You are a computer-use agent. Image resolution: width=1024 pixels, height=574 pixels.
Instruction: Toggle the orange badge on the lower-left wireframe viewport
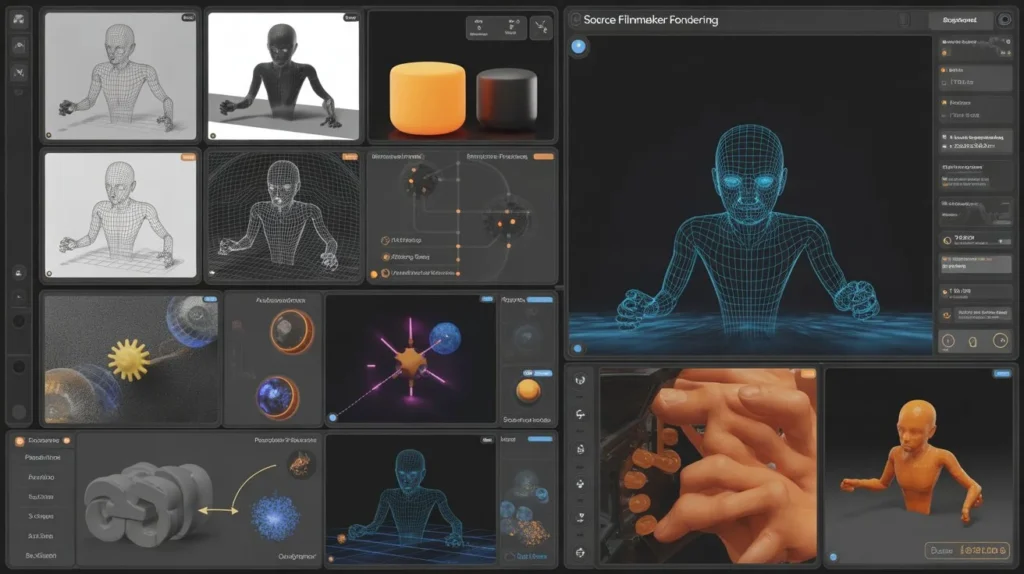pyautogui.click(x=187, y=157)
